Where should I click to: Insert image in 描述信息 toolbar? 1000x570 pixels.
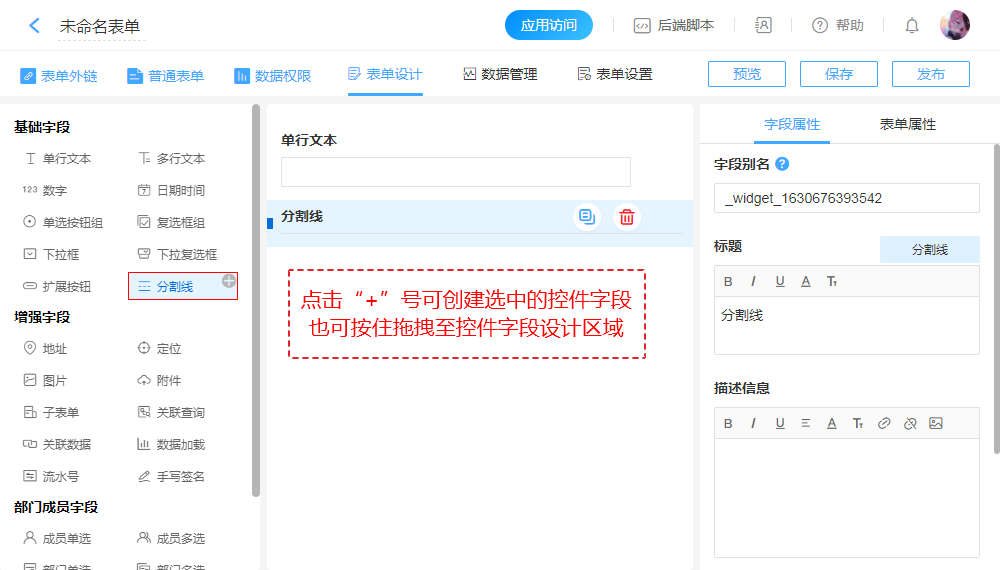936,423
